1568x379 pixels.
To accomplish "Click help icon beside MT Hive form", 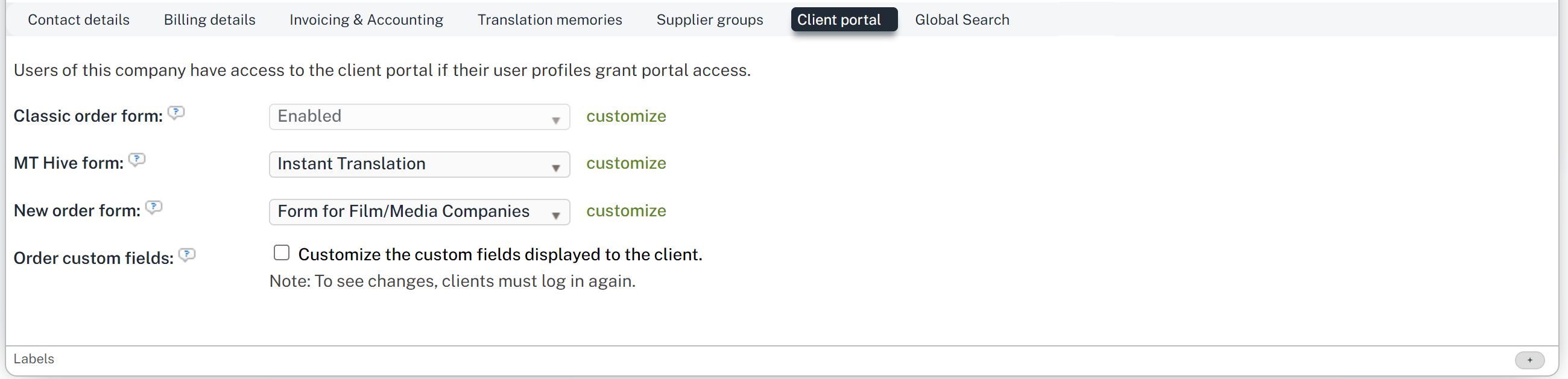I will 137,160.
